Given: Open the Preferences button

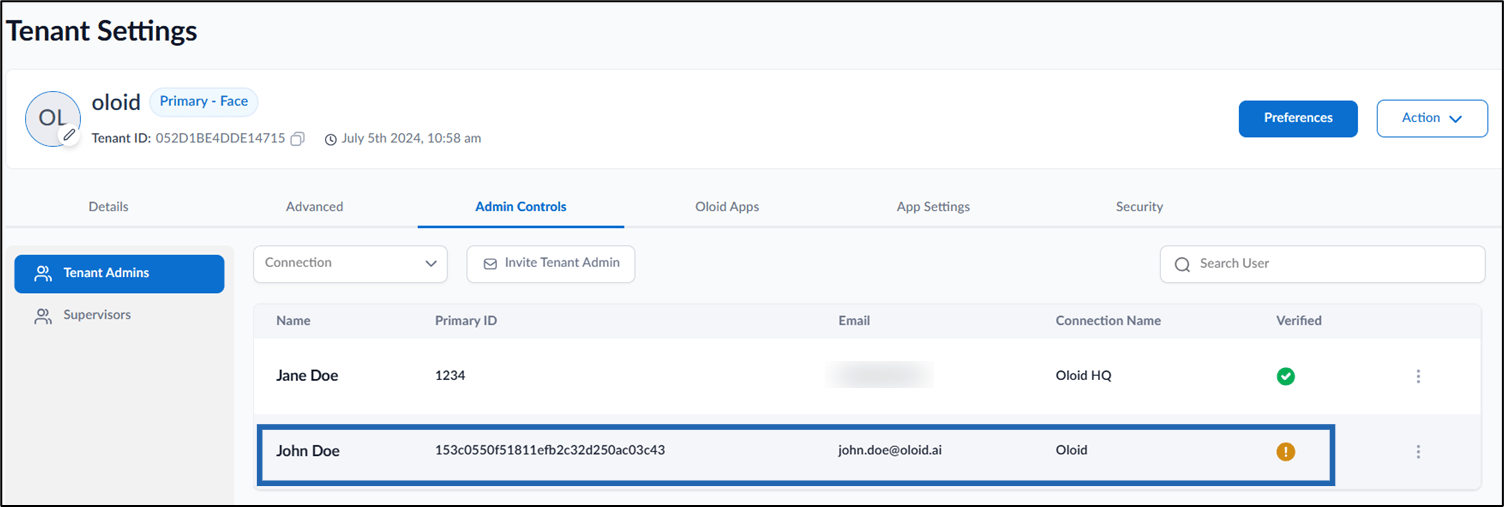Looking at the screenshot, I should (1298, 118).
